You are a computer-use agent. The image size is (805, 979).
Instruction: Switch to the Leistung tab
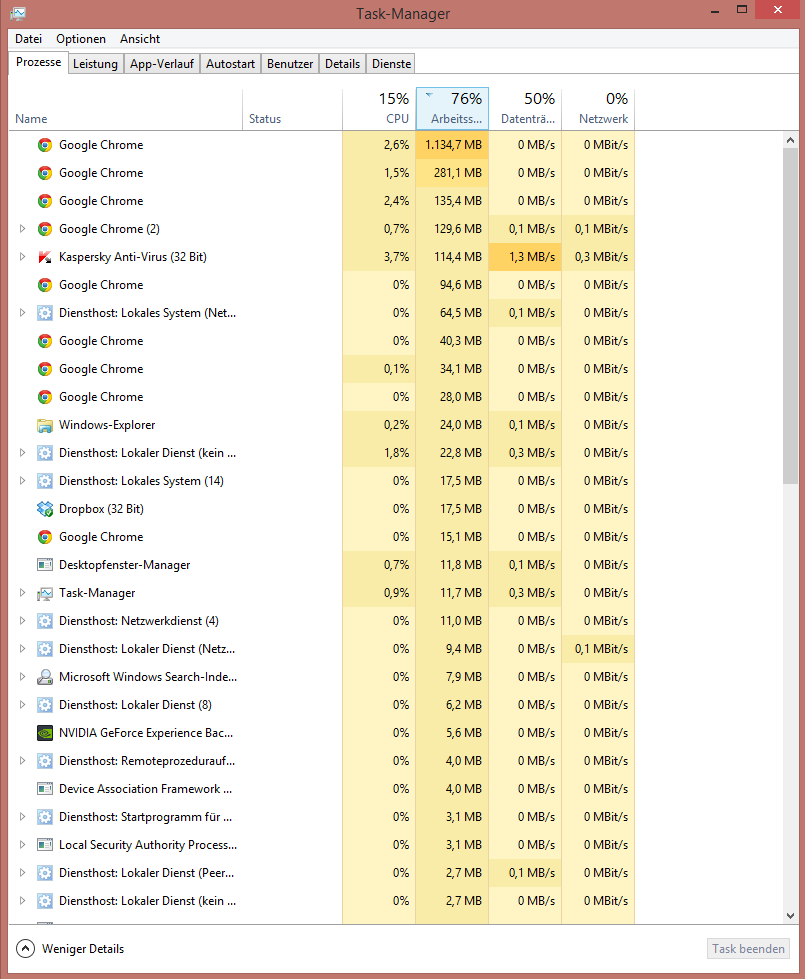coord(95,64)
